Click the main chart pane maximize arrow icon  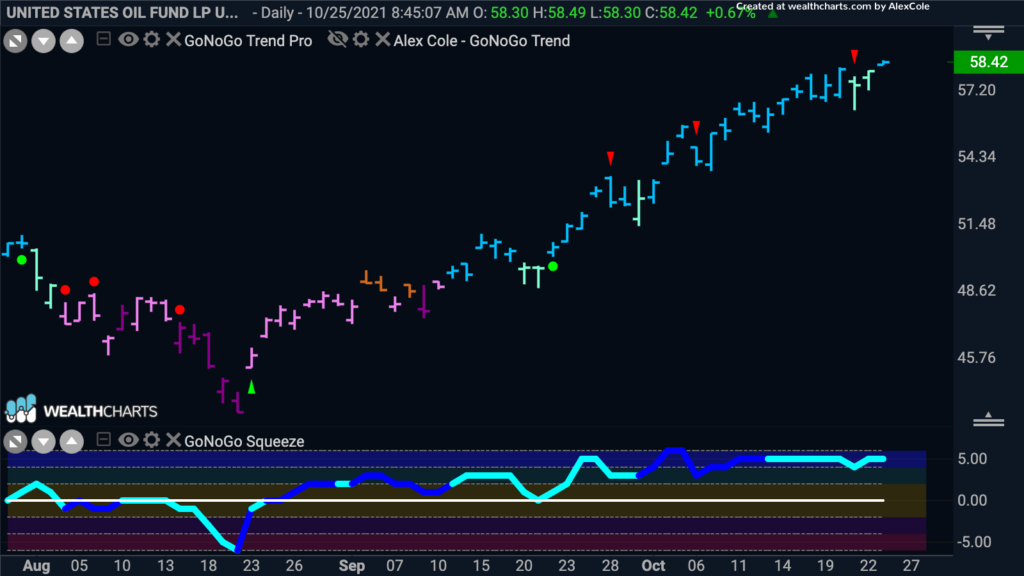pos(16,41)
